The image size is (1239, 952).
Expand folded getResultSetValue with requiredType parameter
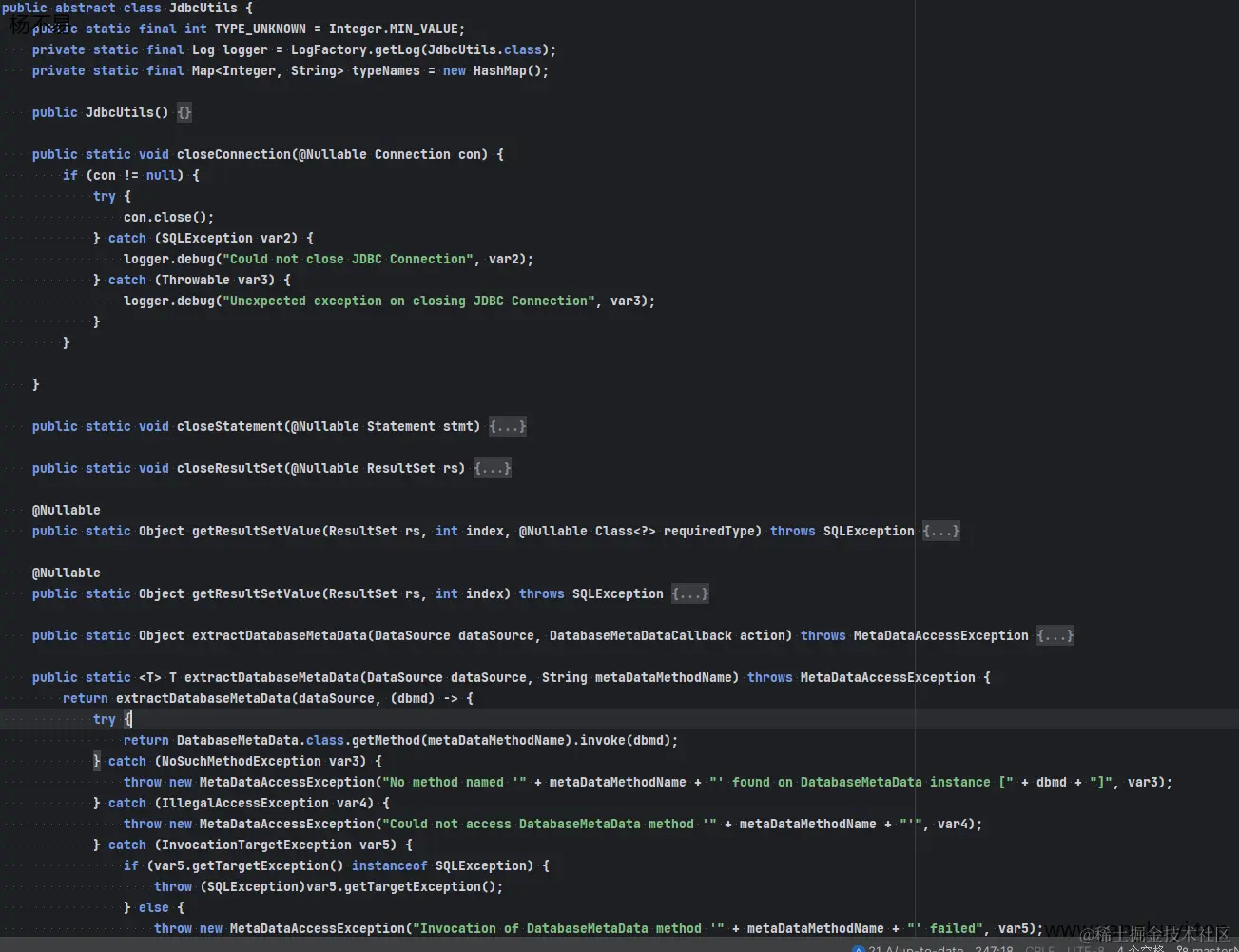[941, 531]
